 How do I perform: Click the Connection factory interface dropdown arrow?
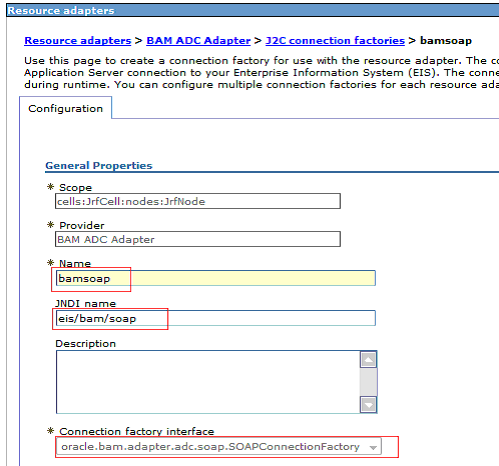[x=373, y=447]
